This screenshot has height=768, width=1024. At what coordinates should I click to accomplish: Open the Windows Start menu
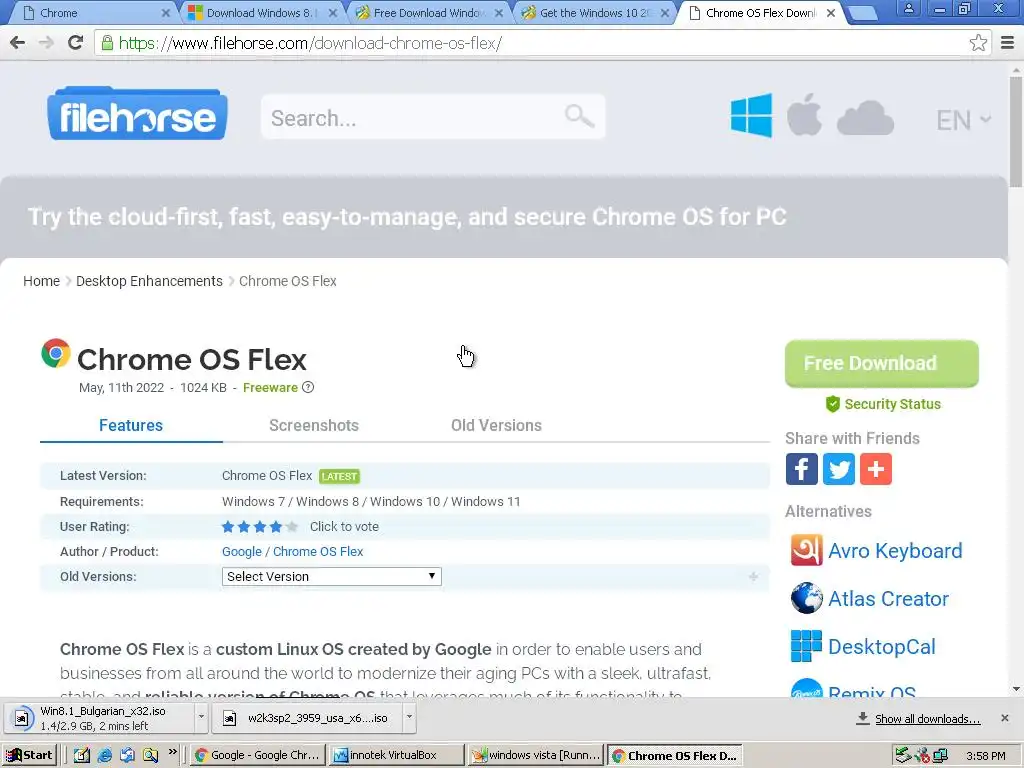(x=29, y=755)
